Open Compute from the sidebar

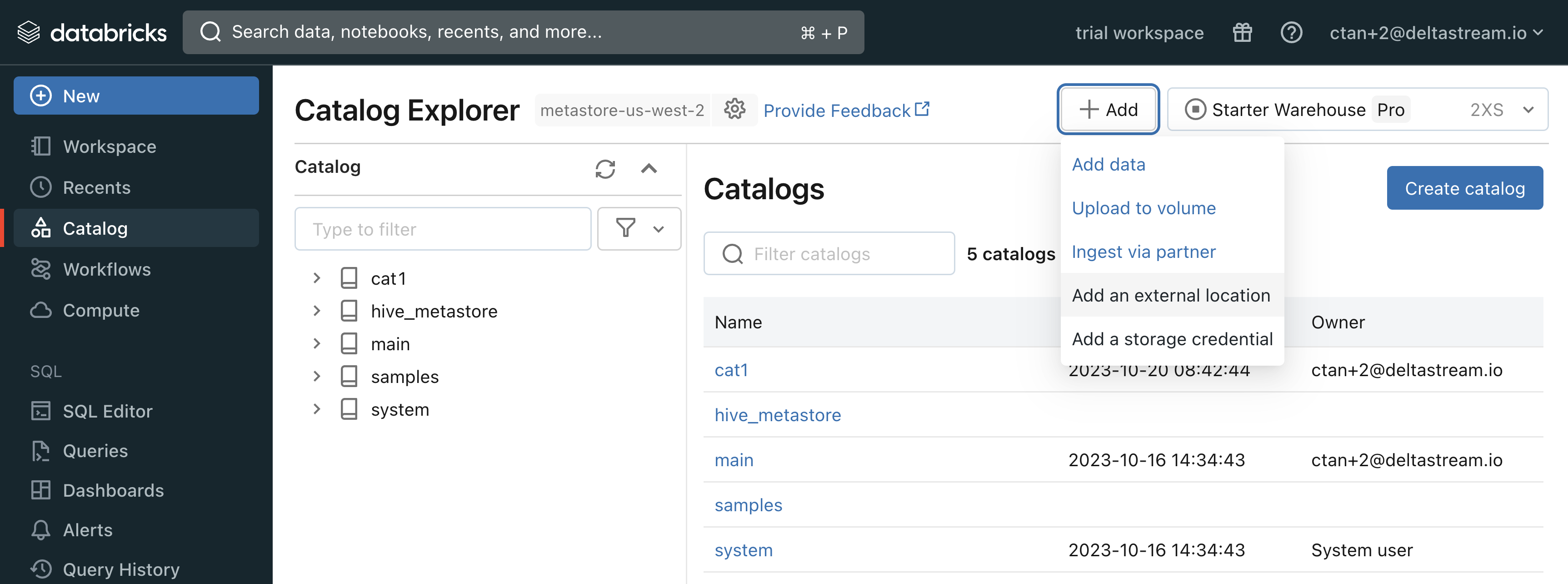point(136,310)
